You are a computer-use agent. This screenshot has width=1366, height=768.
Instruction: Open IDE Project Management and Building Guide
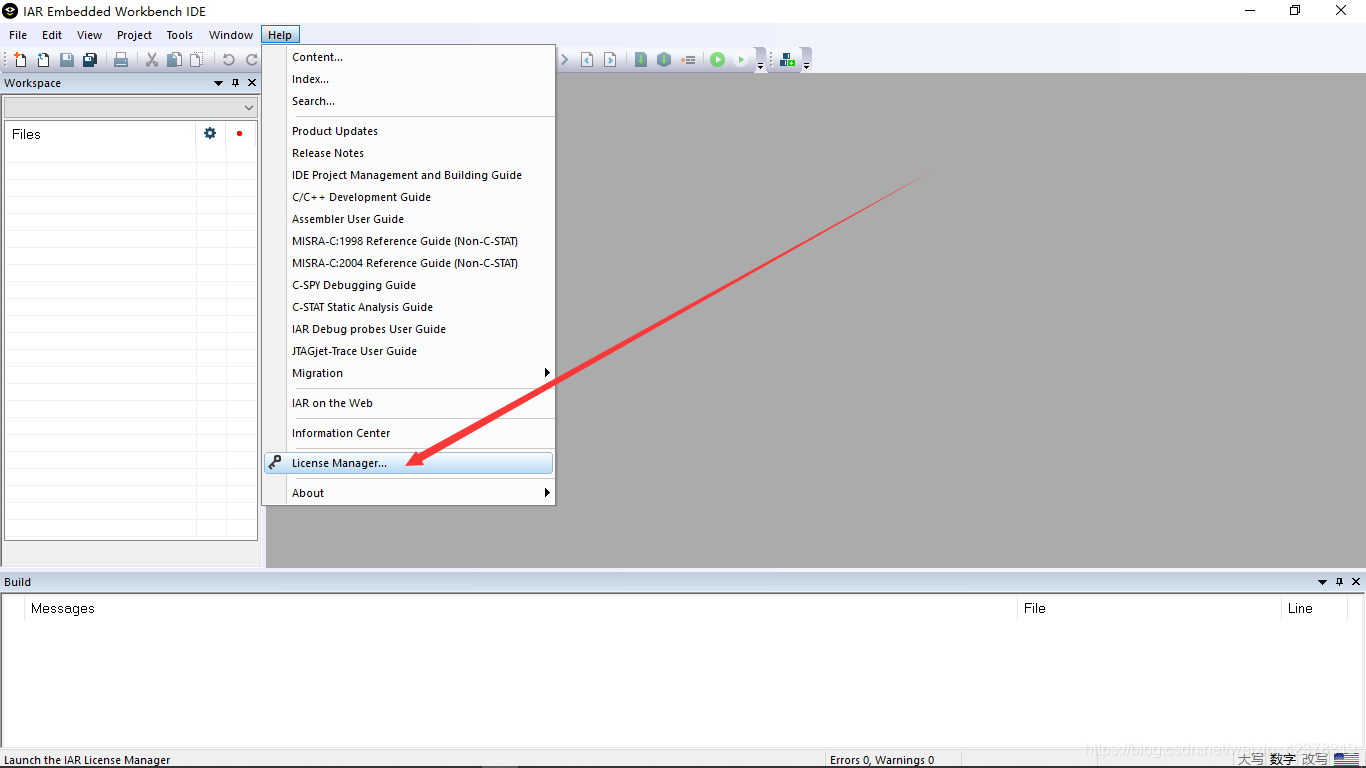pos(409,175)
